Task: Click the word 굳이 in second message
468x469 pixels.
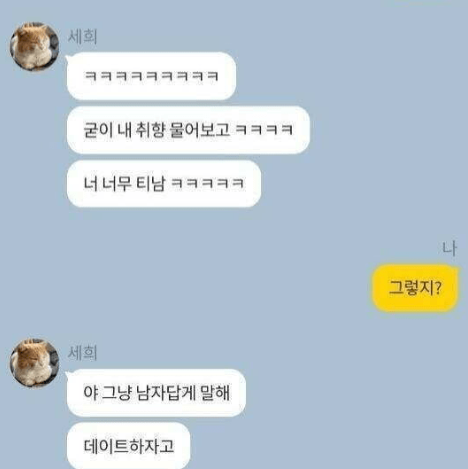Action: (x=98, y=130)
